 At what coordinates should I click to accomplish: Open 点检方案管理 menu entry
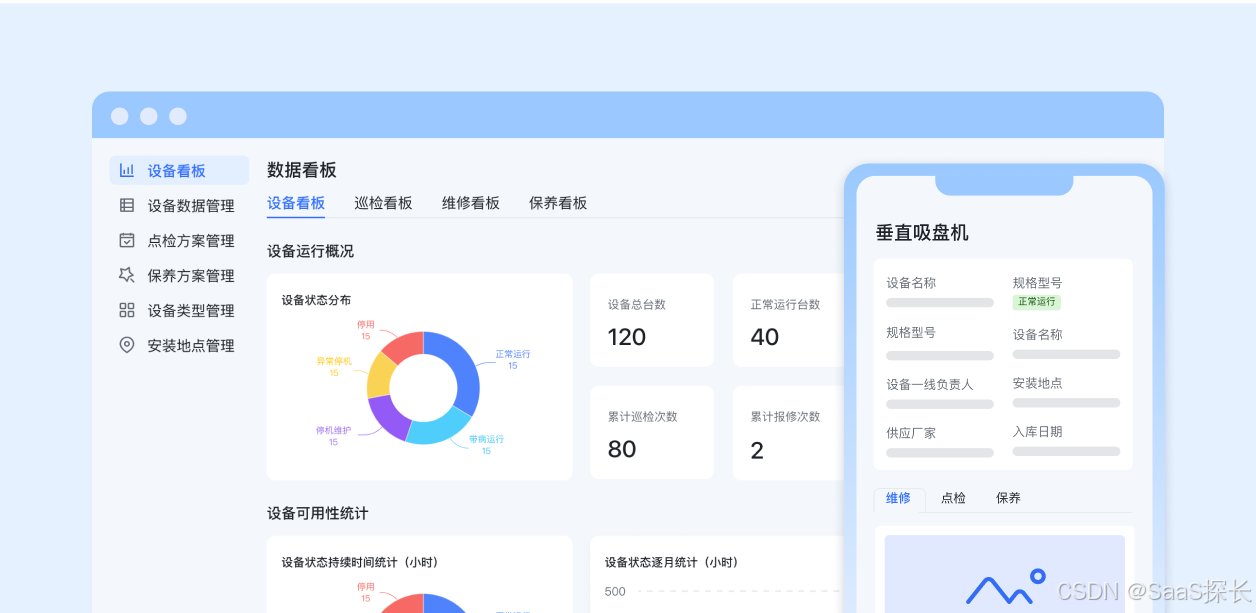(179, 240)
